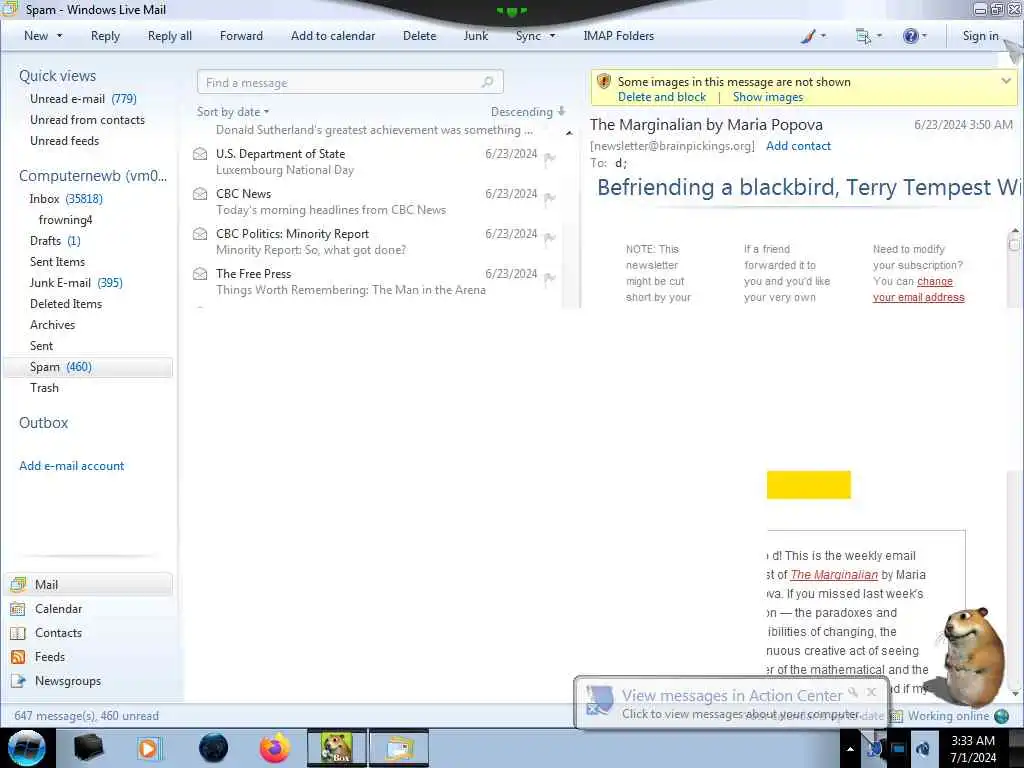Open Feeds via orange RSS icon
Image resolution: width=1024 pixels, height=768 pixels.
[x=18, y=657]
